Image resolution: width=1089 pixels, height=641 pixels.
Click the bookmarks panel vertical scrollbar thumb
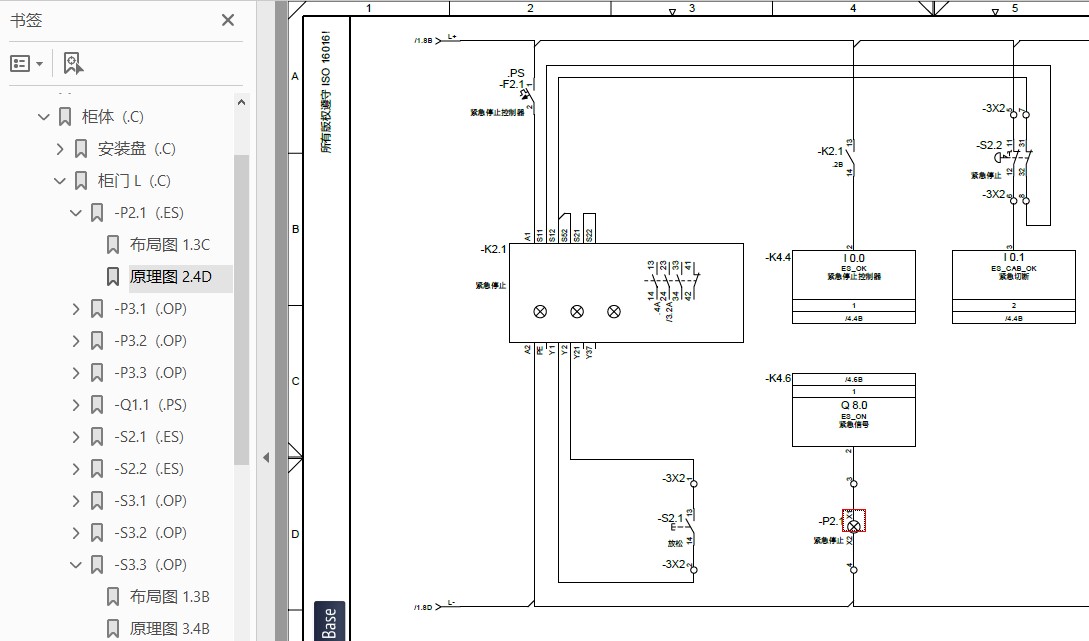[x=241, y=309]
